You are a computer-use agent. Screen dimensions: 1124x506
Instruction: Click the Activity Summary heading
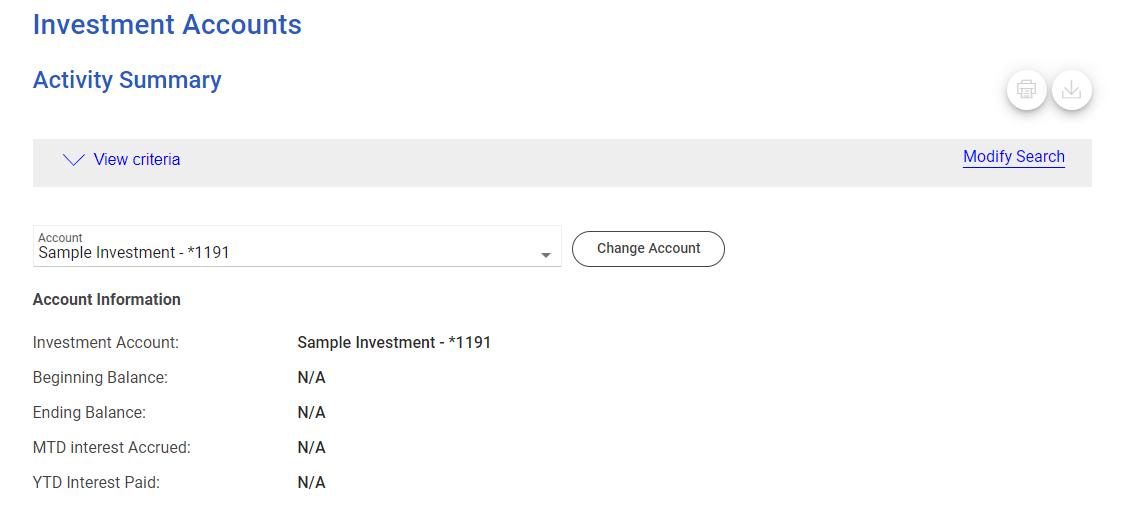pyautogui.click(x=127, y=80)
